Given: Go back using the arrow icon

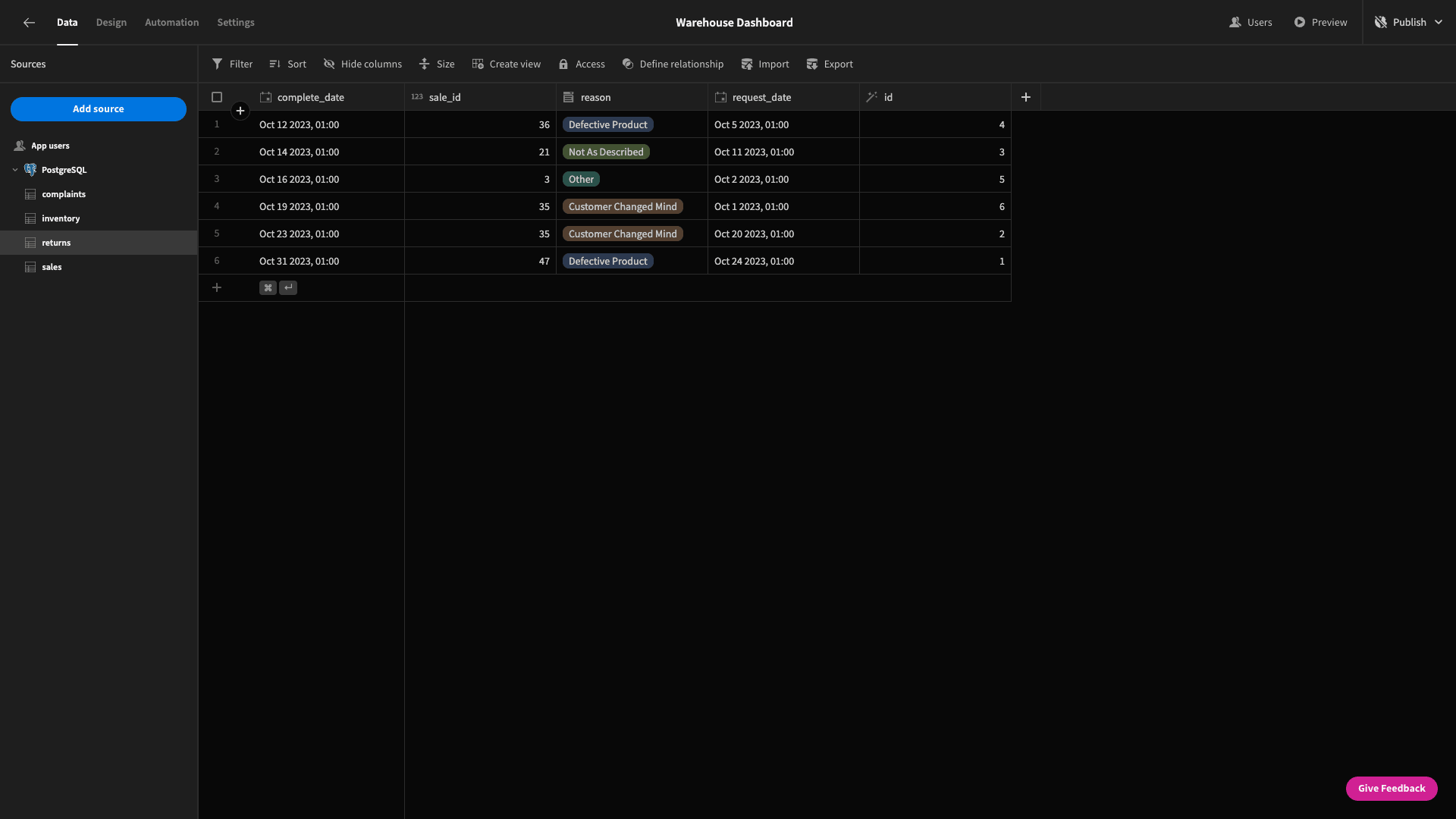Looking at the screenshot, I should coord(29,23).
